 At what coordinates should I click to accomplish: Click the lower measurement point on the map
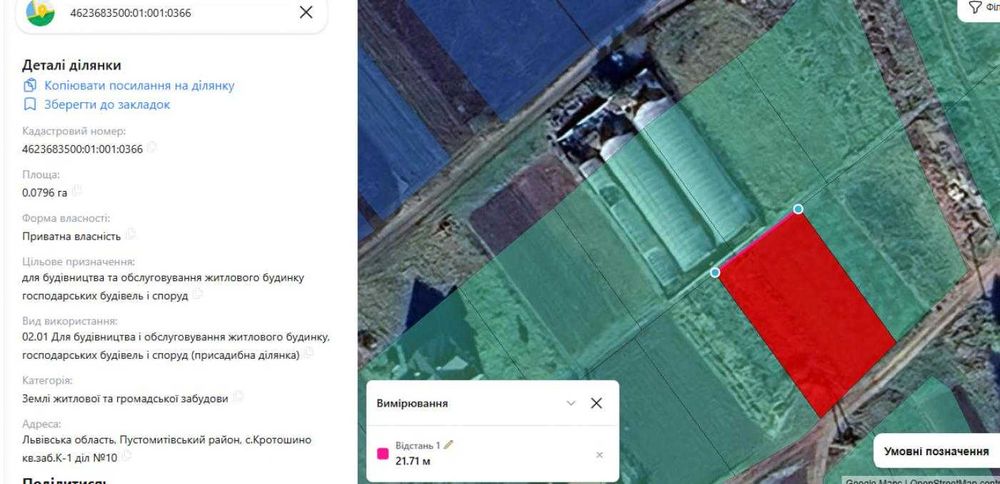tap(715, 272)
